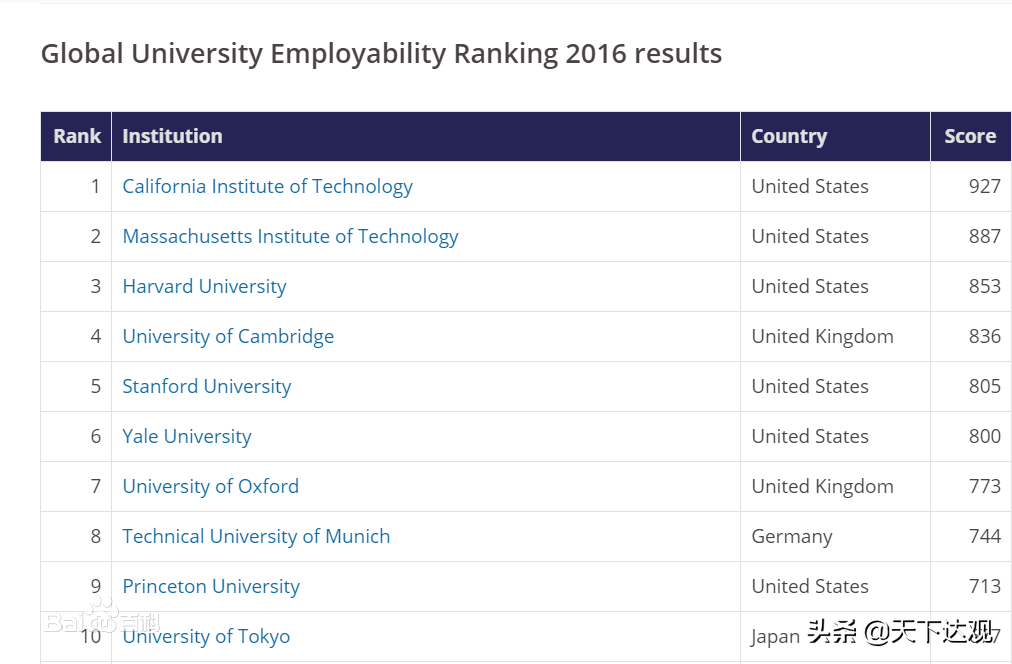This screenshot has width=1012, height=664.
Task: Click the Rank column header
Action: pos(75,136)
